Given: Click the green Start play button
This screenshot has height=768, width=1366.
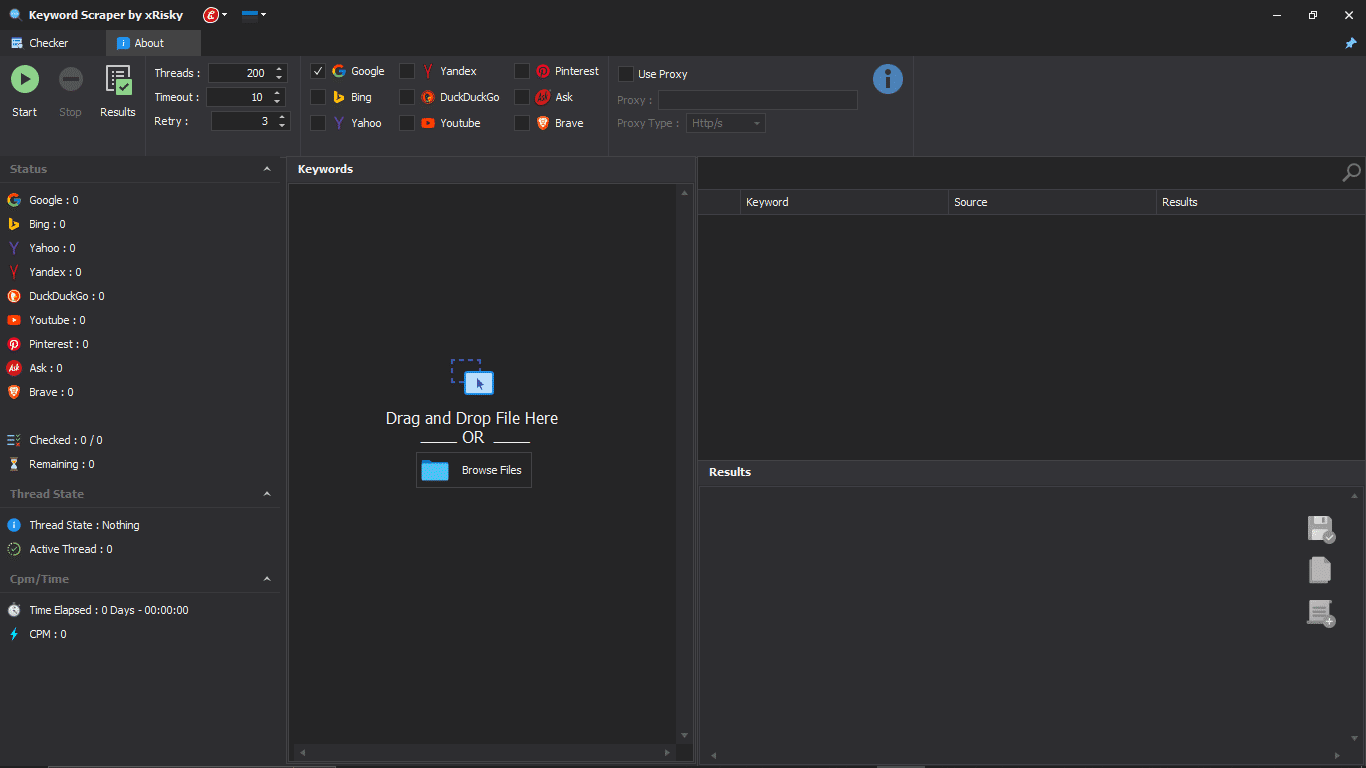Looking at the screenshot, I should pos(25,79).
